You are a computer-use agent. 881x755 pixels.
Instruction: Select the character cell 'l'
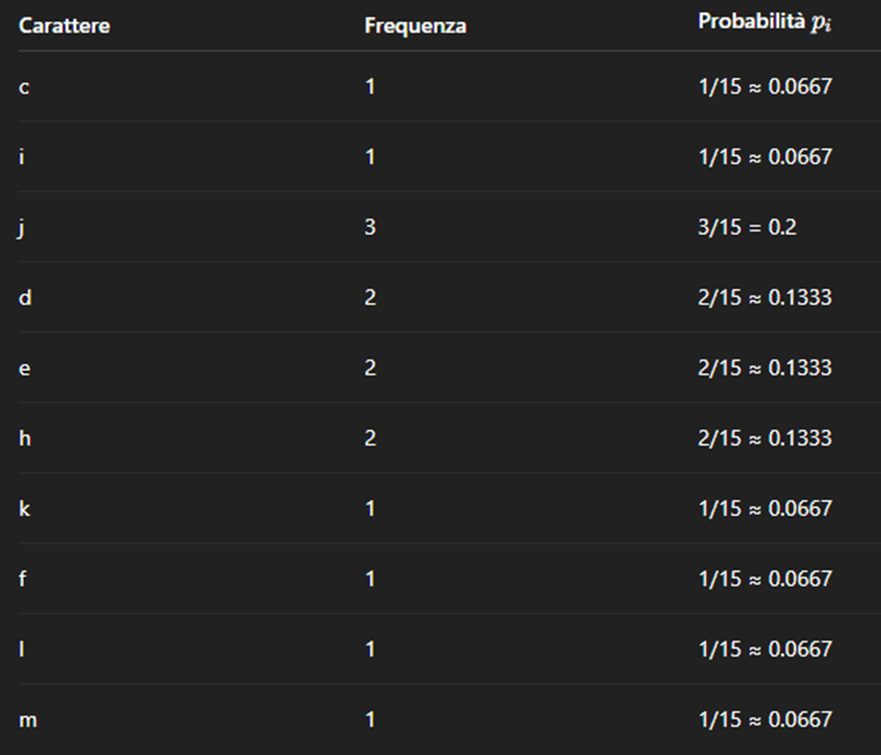22,649
